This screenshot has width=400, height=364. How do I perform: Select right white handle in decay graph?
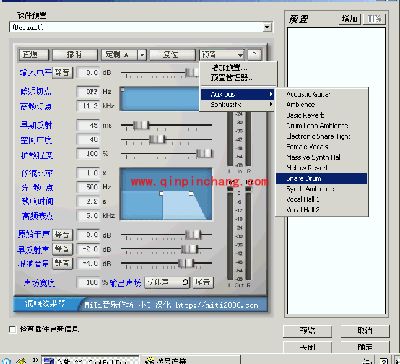tap(191, 193)
